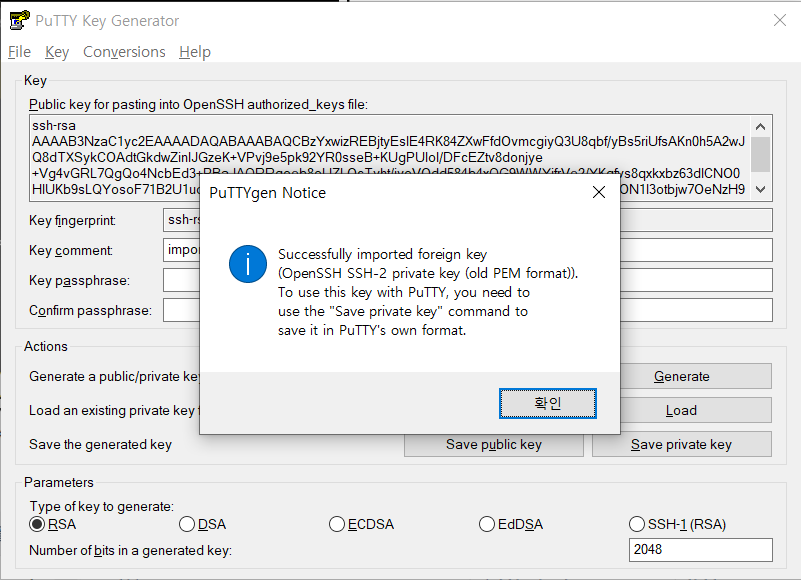The image size is (801, 580).
Task: Close the PuTTYgen Notice dialog with X
Action: point(599,192)
